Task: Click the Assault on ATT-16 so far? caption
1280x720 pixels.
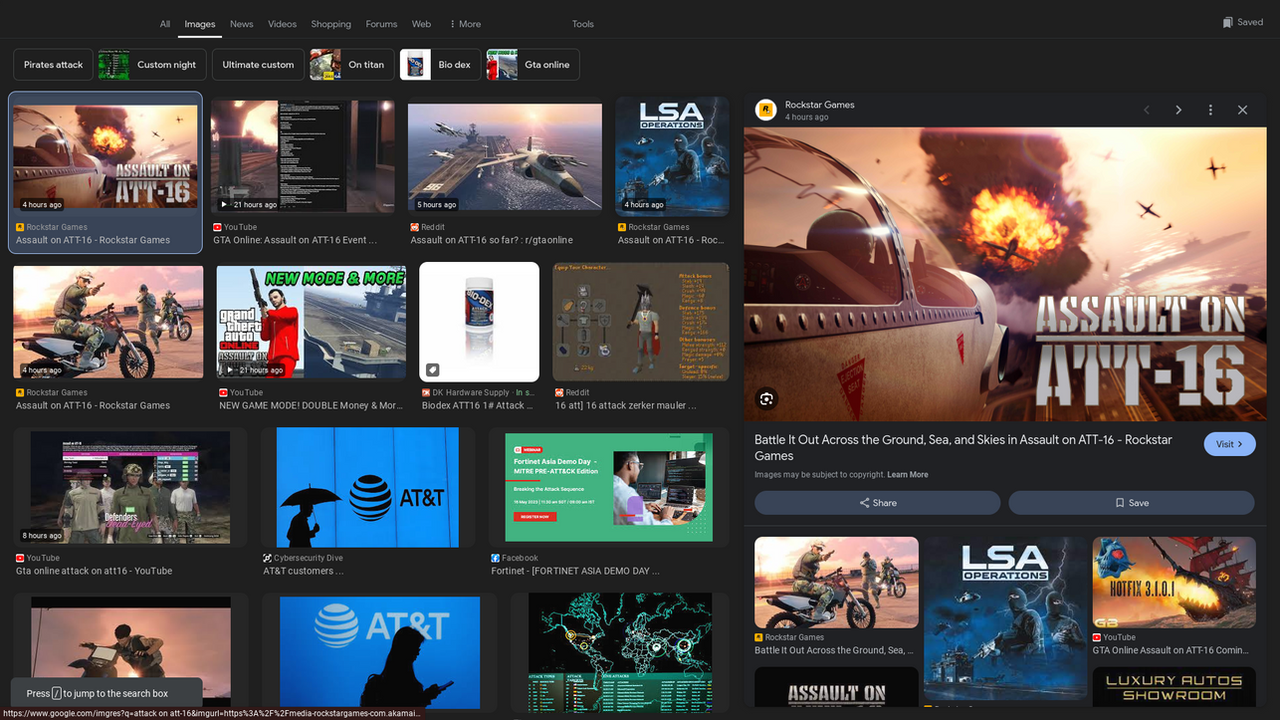Action: [491, 240]
